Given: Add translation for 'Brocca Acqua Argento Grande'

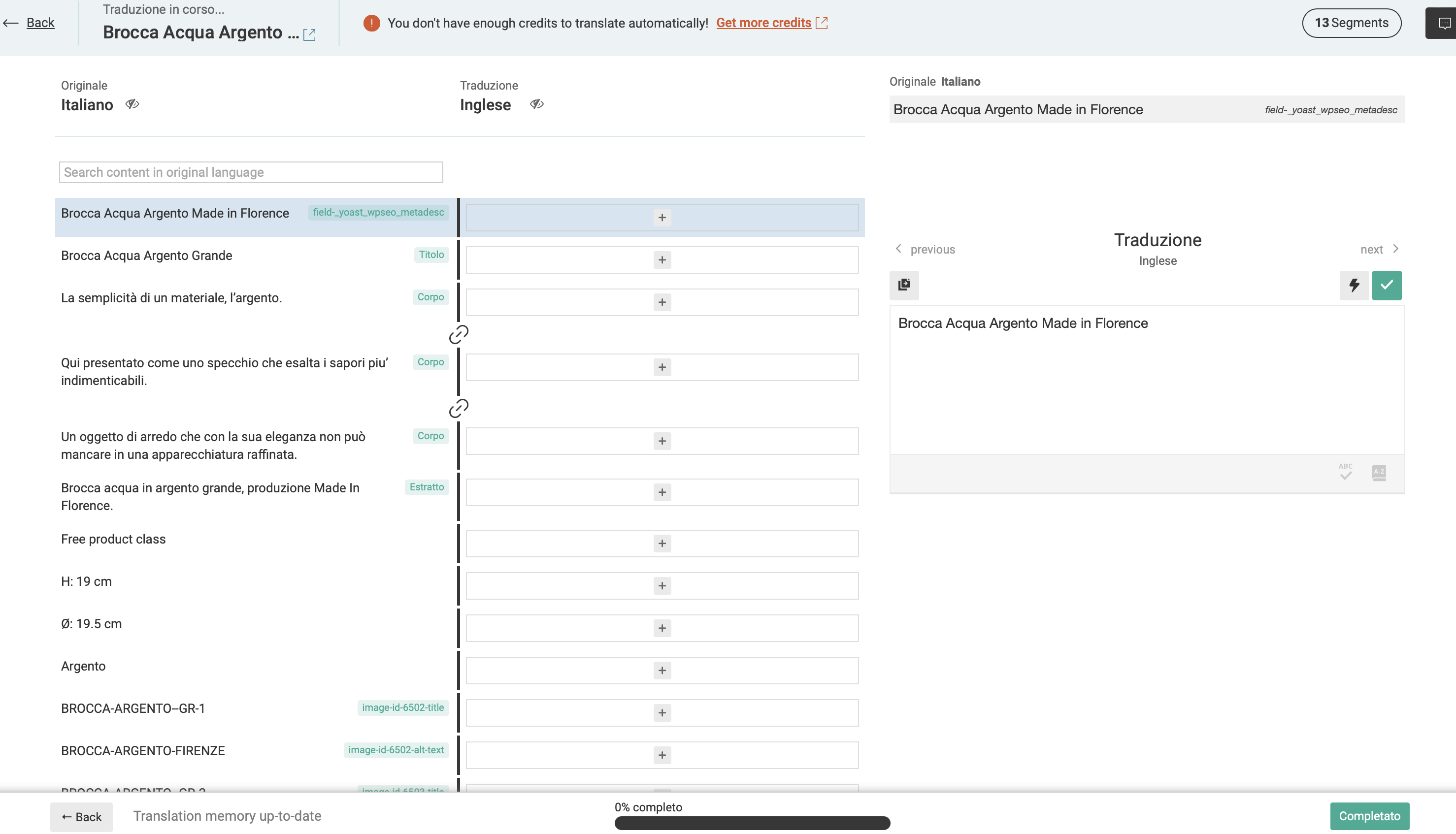Looking at the screenshot, I should [662, 260].
